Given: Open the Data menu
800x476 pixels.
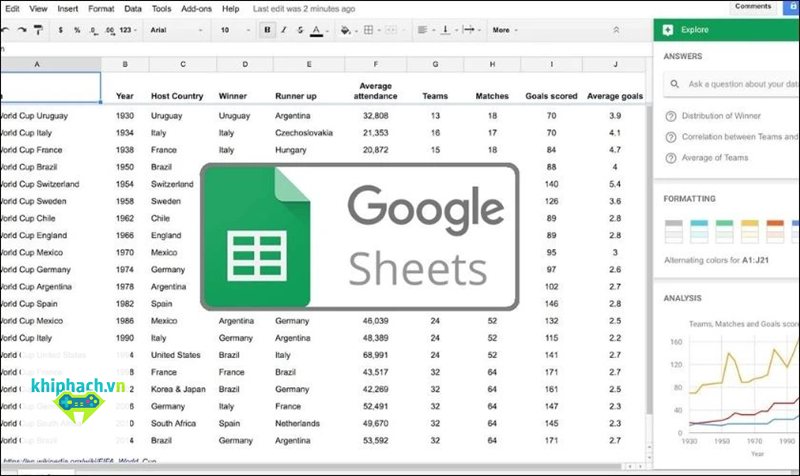Looking at the screenshot, I should pos(133,9).
